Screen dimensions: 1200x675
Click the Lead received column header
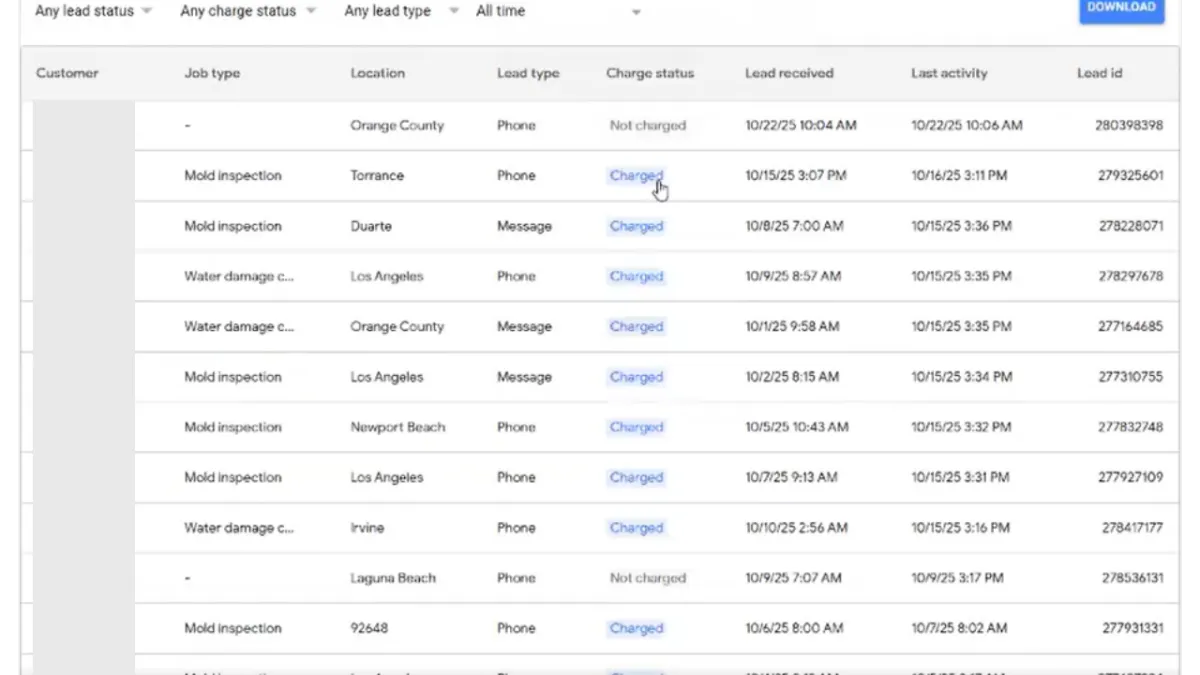[x=789, y=73]
